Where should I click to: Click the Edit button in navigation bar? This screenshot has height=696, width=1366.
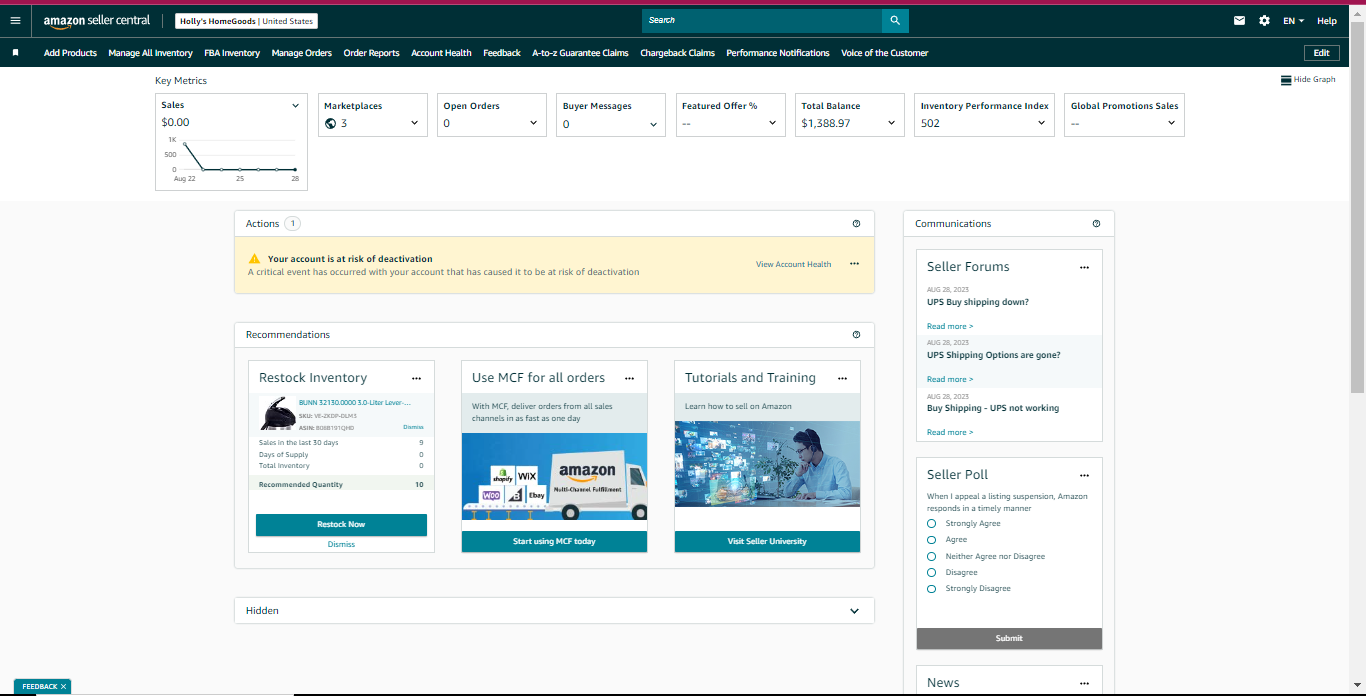point(1321,53)
